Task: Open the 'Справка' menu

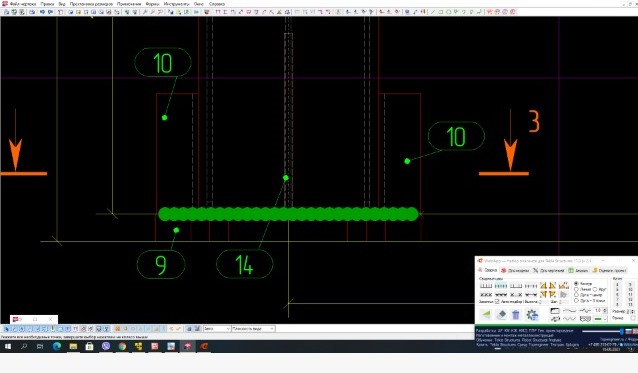Action: pyautogui.click(x=217, y=4)
